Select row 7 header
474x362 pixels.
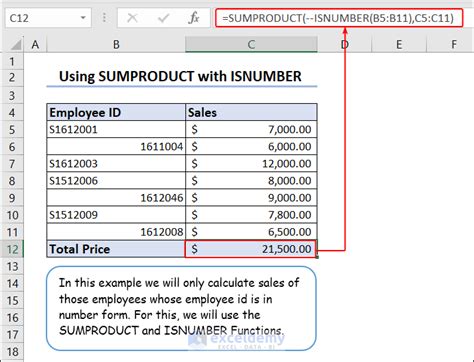[12, 164]
